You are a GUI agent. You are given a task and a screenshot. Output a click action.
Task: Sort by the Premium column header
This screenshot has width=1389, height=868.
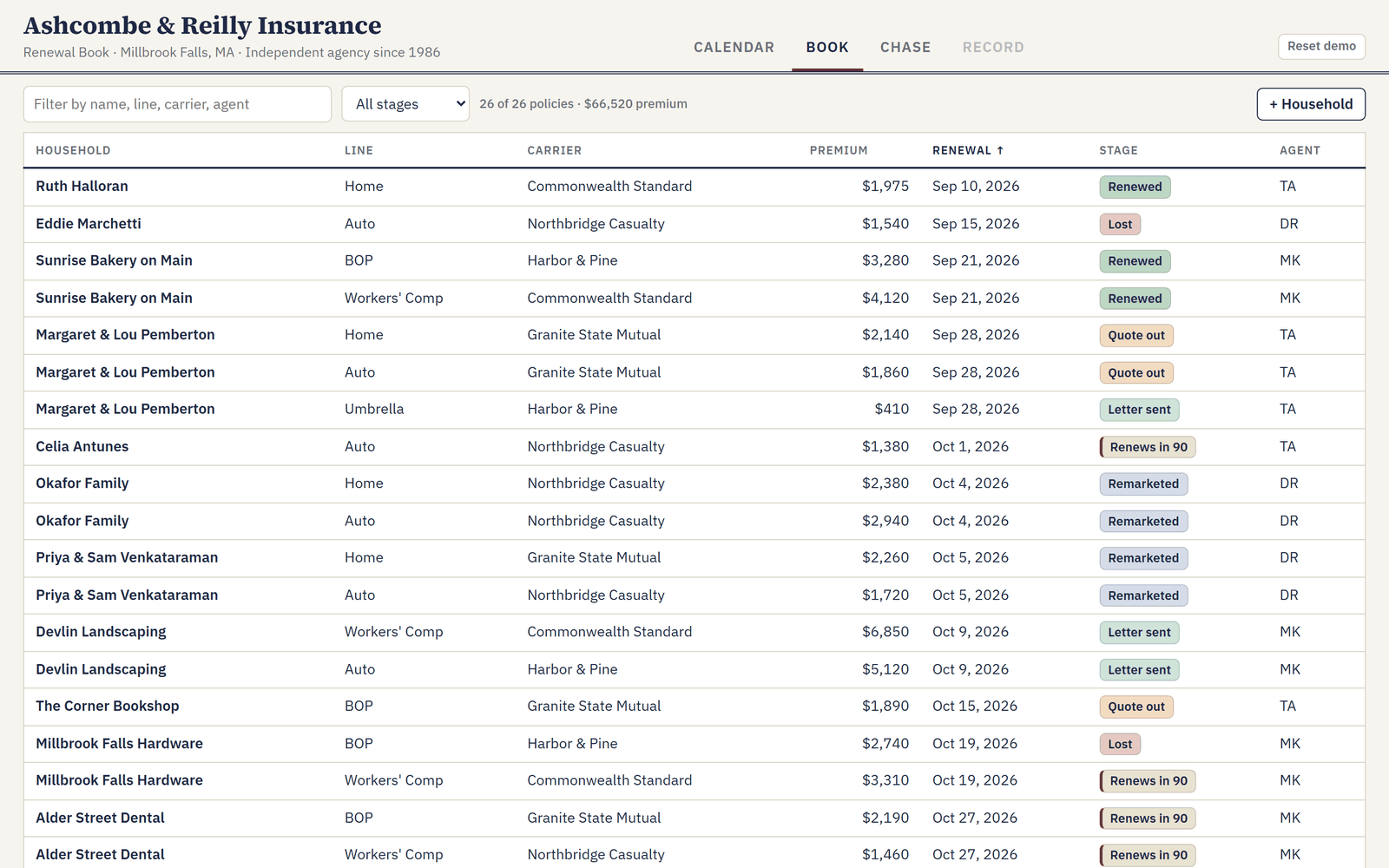(839, 150)
